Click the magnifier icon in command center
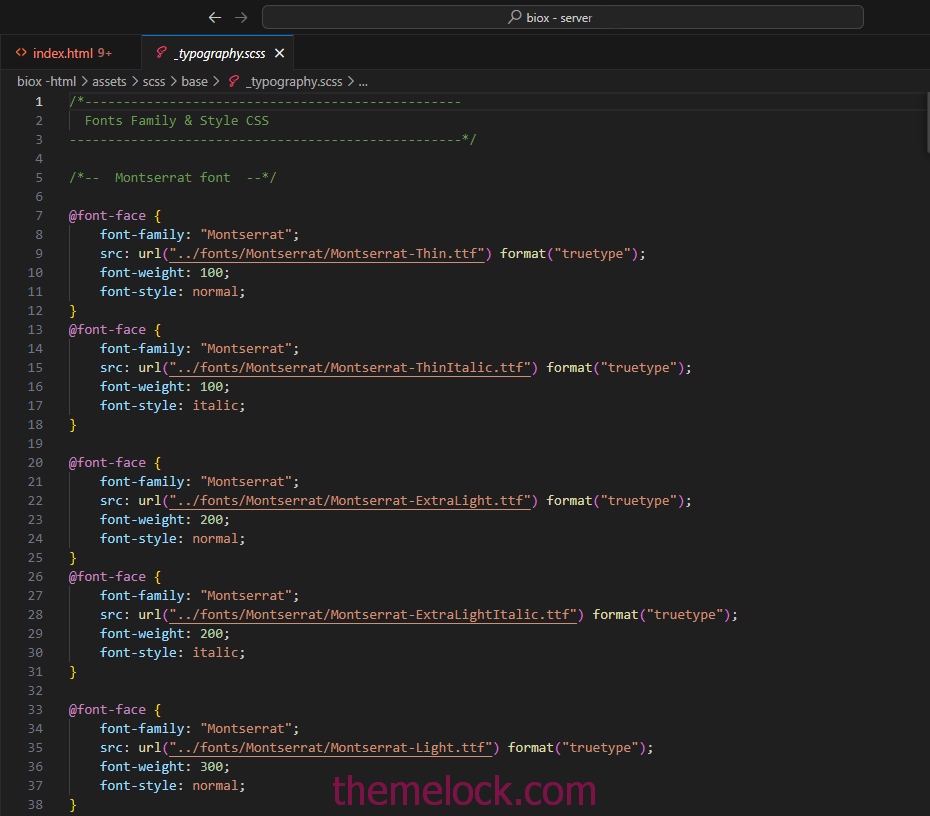 point(514,17)
